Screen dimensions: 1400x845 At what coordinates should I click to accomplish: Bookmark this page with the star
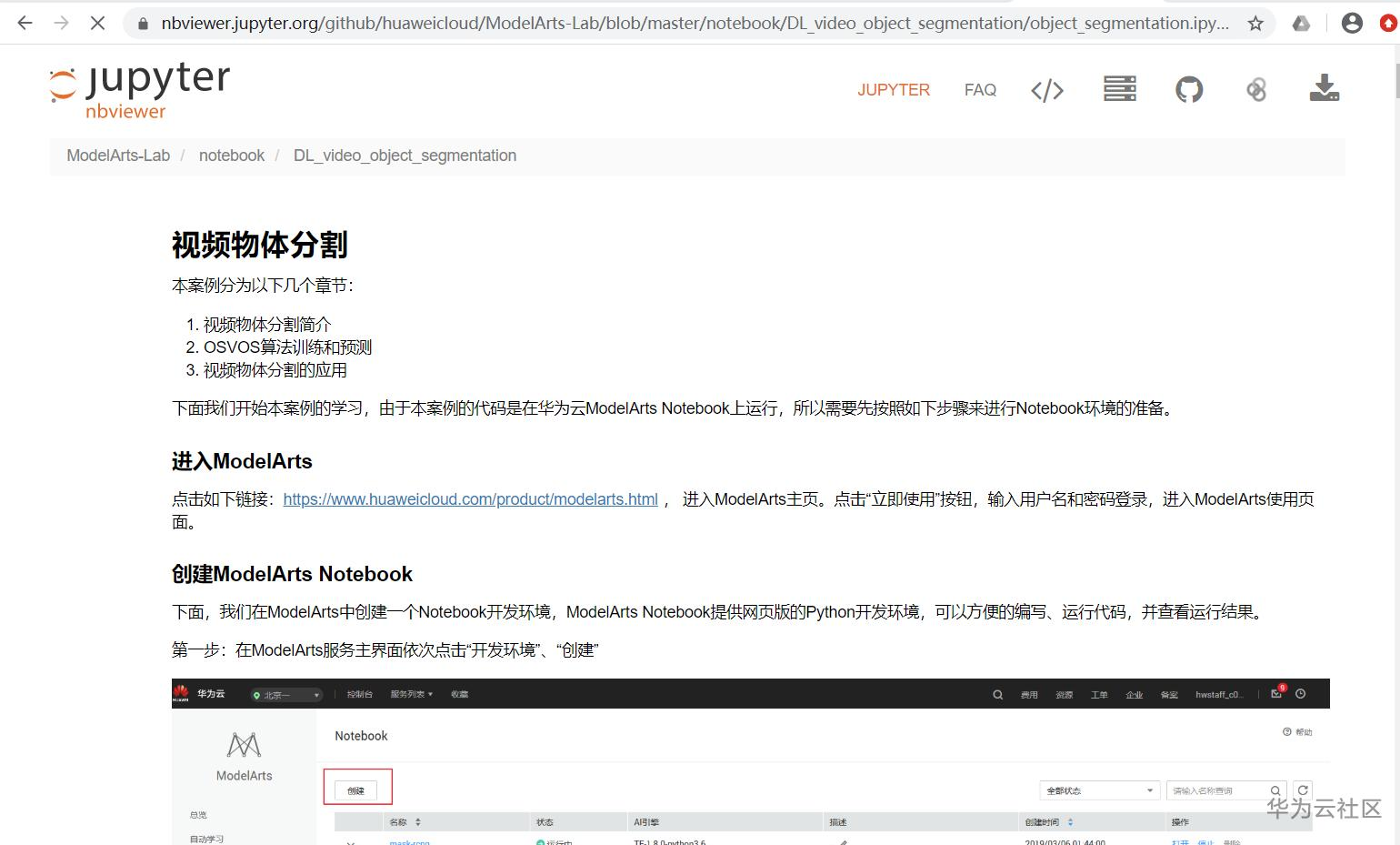click(x=1255, y=24)
